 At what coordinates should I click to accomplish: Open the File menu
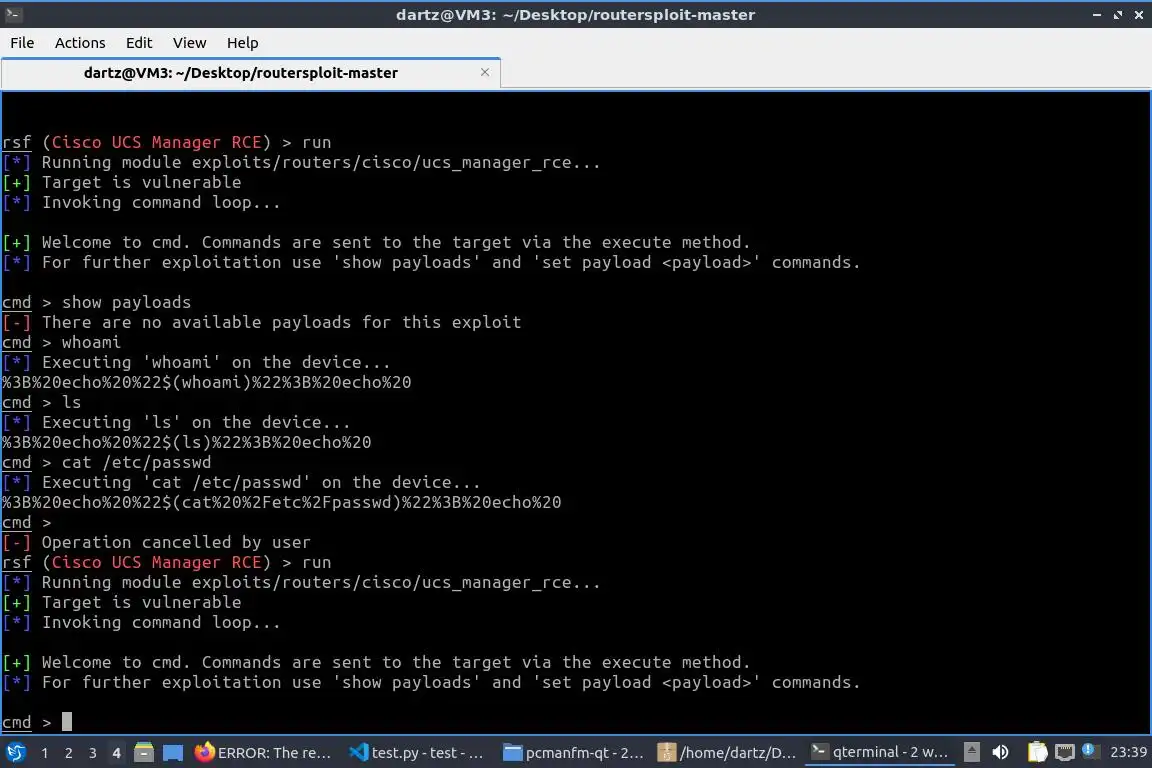coord(22,43)
